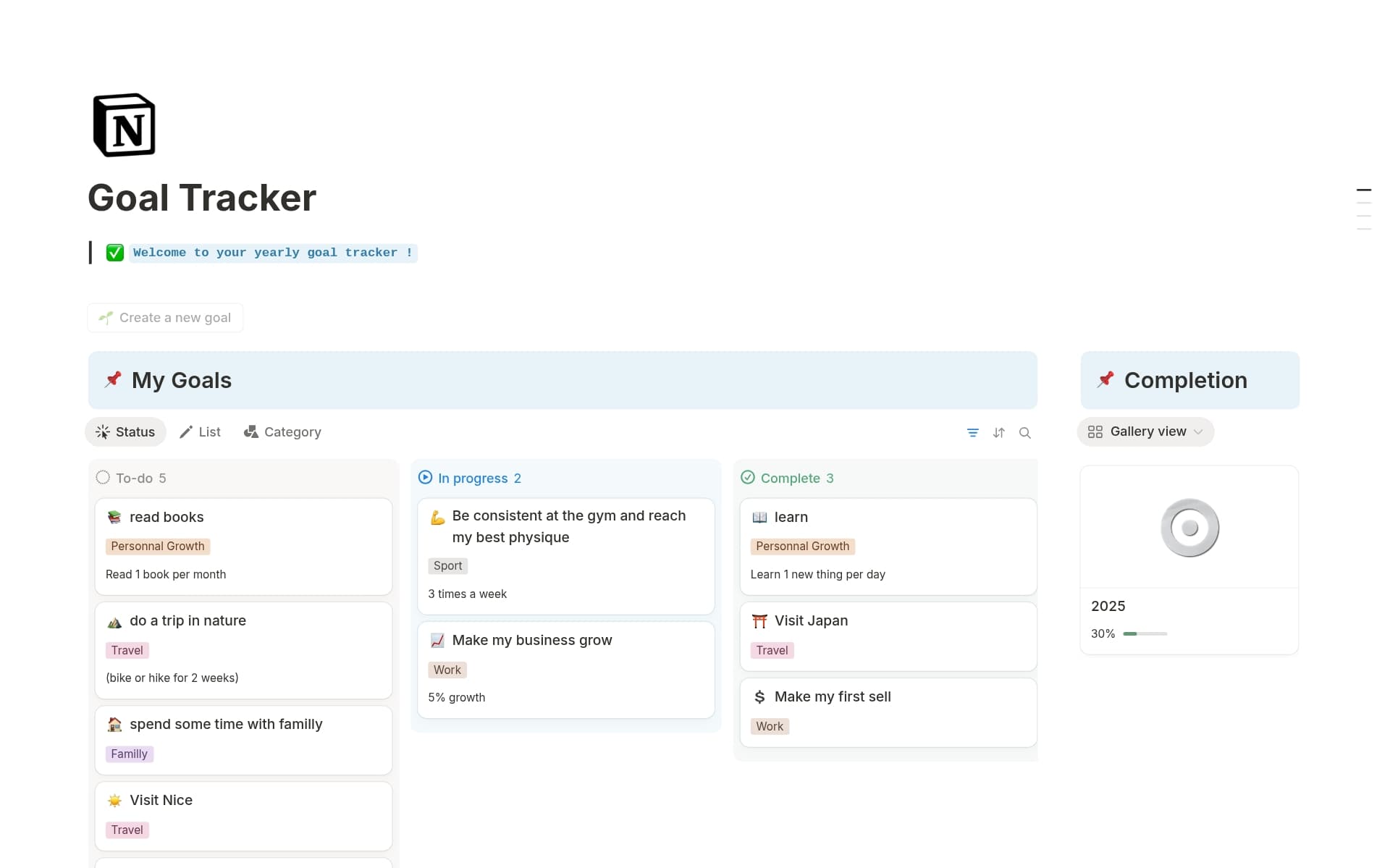Click the To-do status circle icon

[103, 478]
